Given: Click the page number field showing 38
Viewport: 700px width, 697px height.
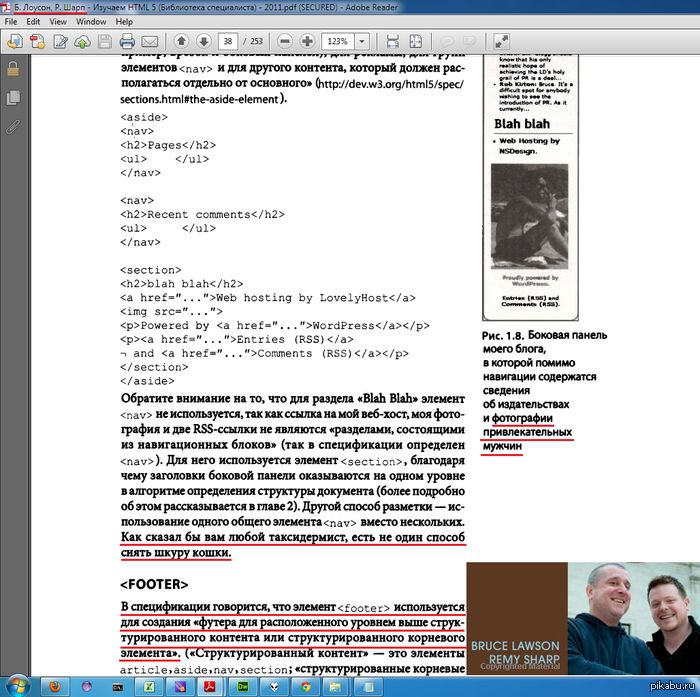Looking at the screenshot, I should coord(230,41).
